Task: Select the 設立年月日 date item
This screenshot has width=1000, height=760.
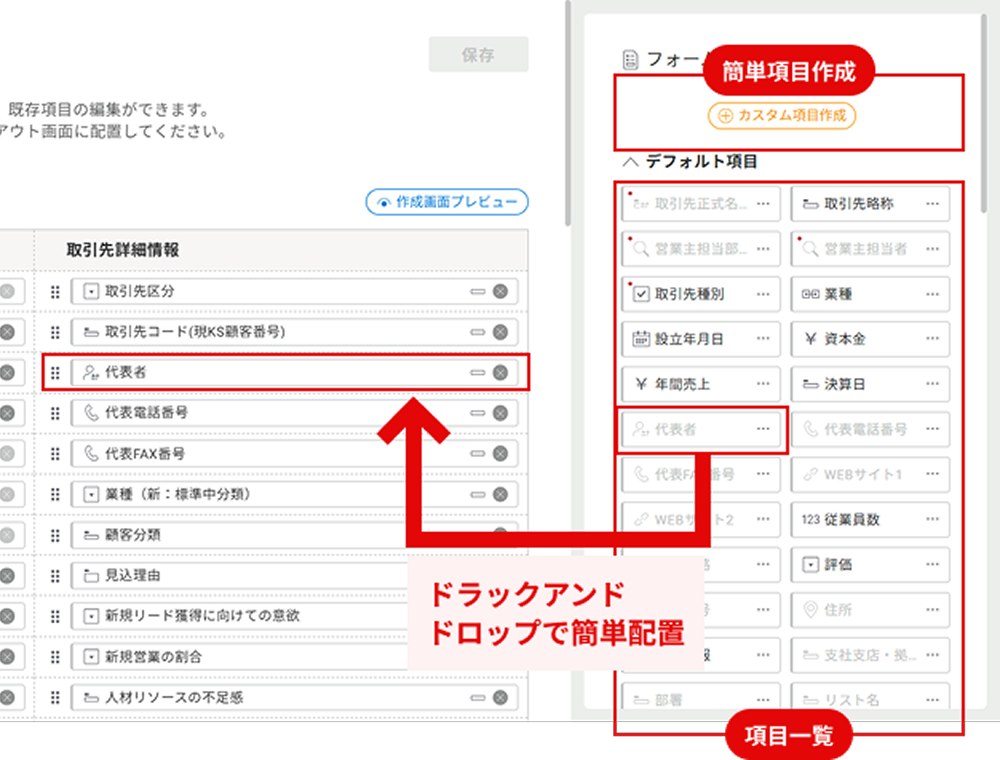Action: point(688,340)
